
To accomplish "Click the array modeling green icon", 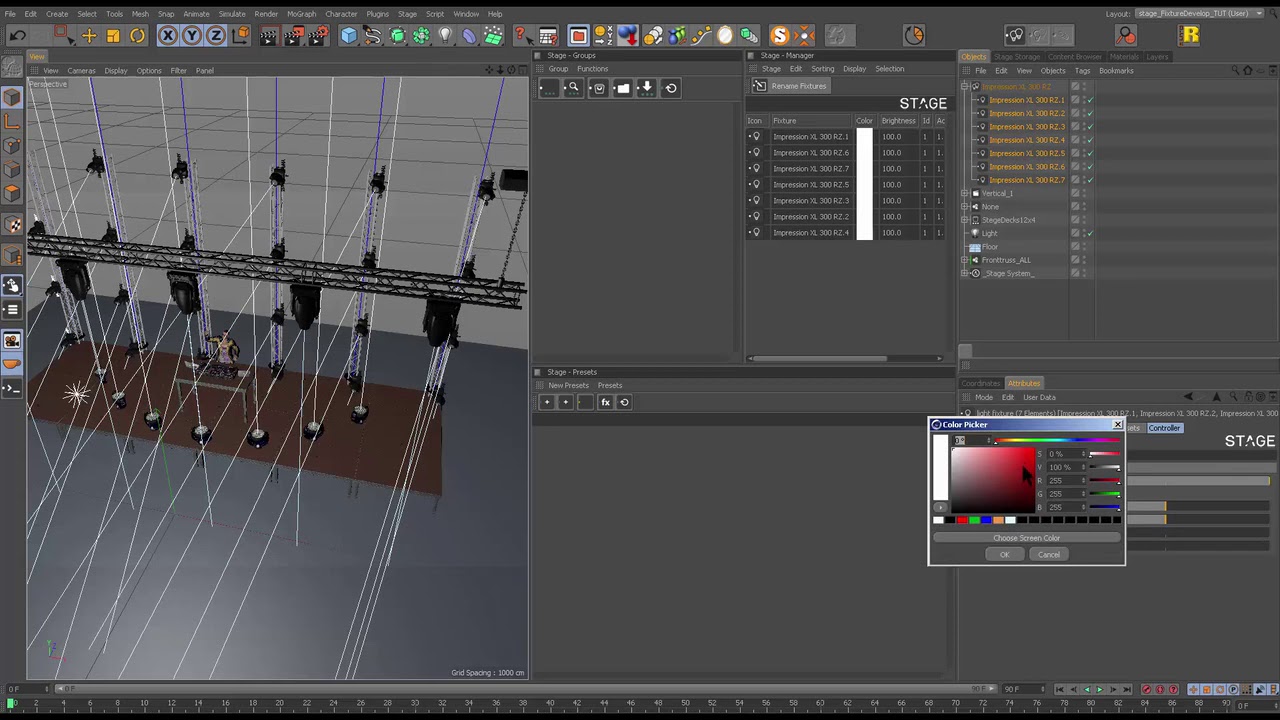I will pyautogui.click(x=421, y=36).
